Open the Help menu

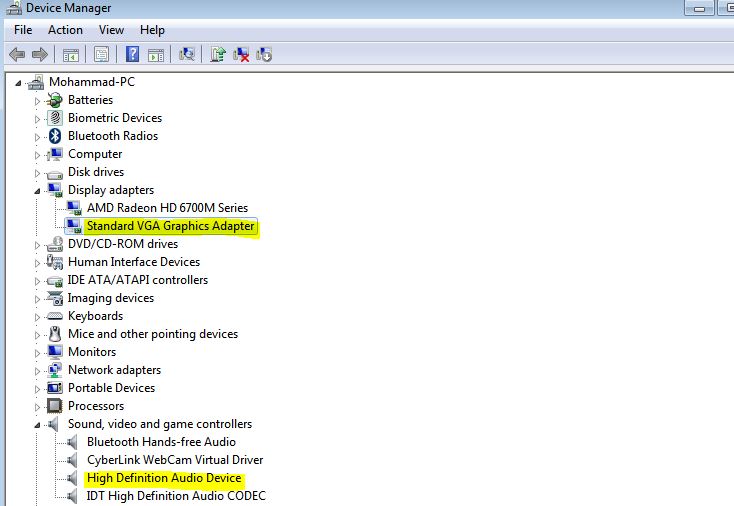152,30
